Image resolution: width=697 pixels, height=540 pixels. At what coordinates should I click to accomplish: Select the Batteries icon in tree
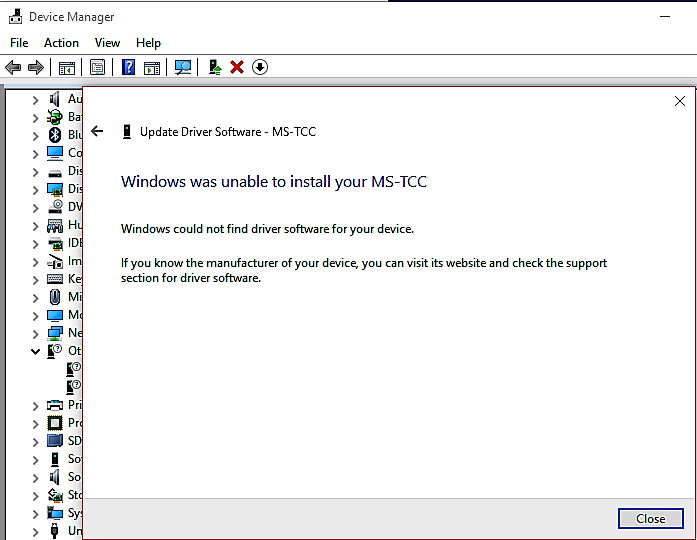(x=55, y=117)
